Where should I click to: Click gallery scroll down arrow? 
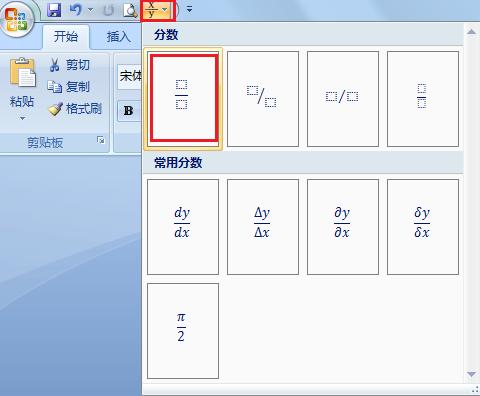point(471,374)
